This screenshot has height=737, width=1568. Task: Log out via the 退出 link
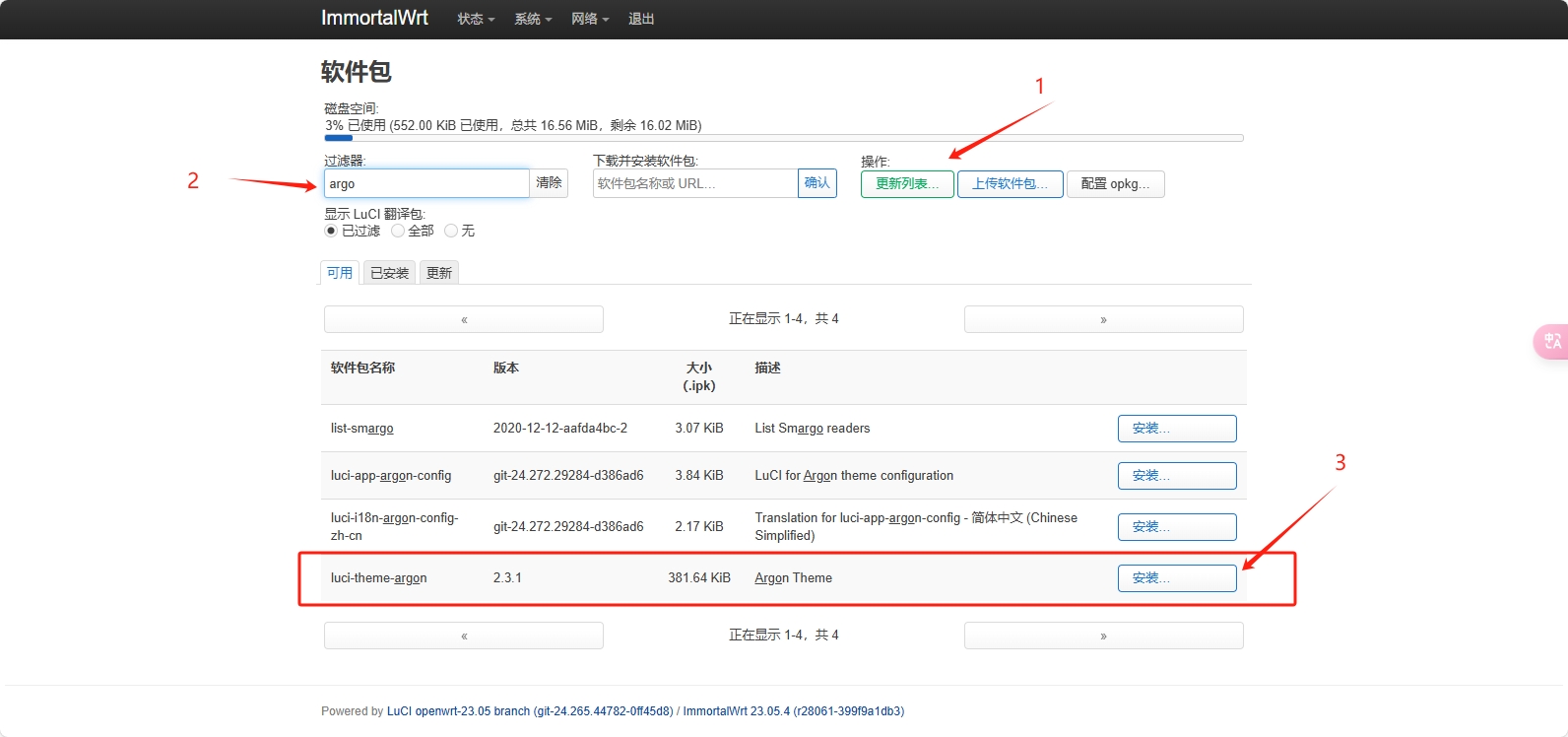pyautogui.click(x=641, y=19)
